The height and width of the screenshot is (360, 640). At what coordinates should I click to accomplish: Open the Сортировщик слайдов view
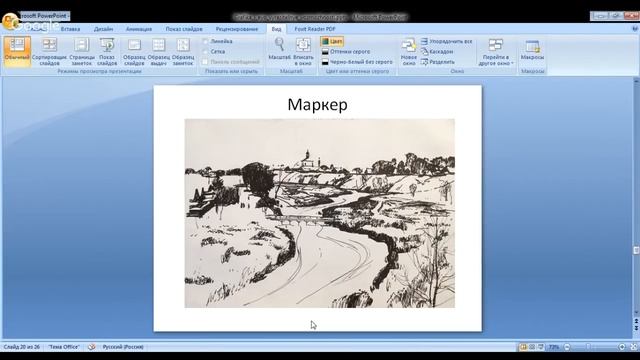coord(49,51)
